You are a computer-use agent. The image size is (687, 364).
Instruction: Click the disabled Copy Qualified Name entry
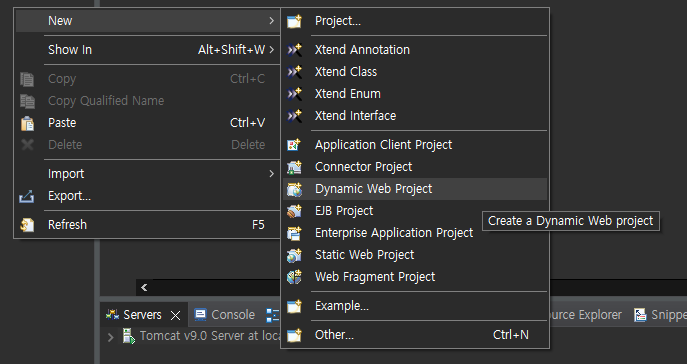coord(147,101)
